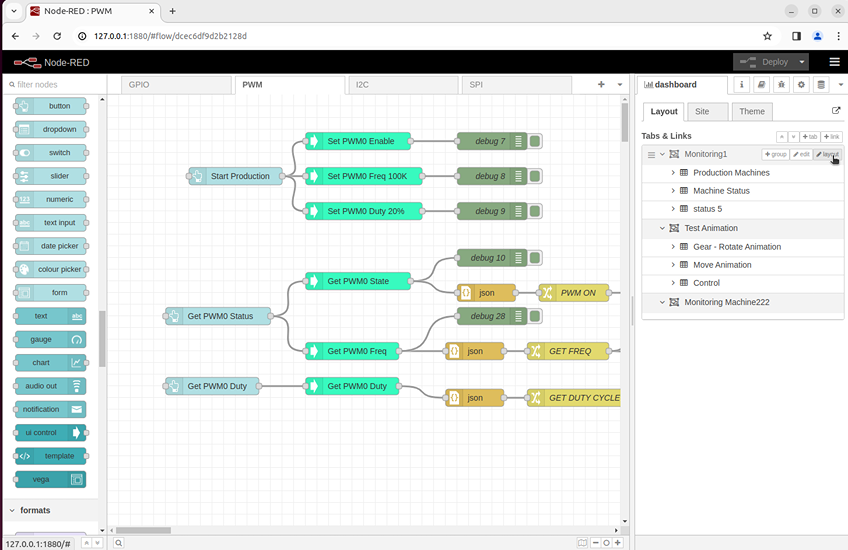The image size is (848, 550).
Task: Open the debug messages sidebar tab icon
Action: click(781, 85)
